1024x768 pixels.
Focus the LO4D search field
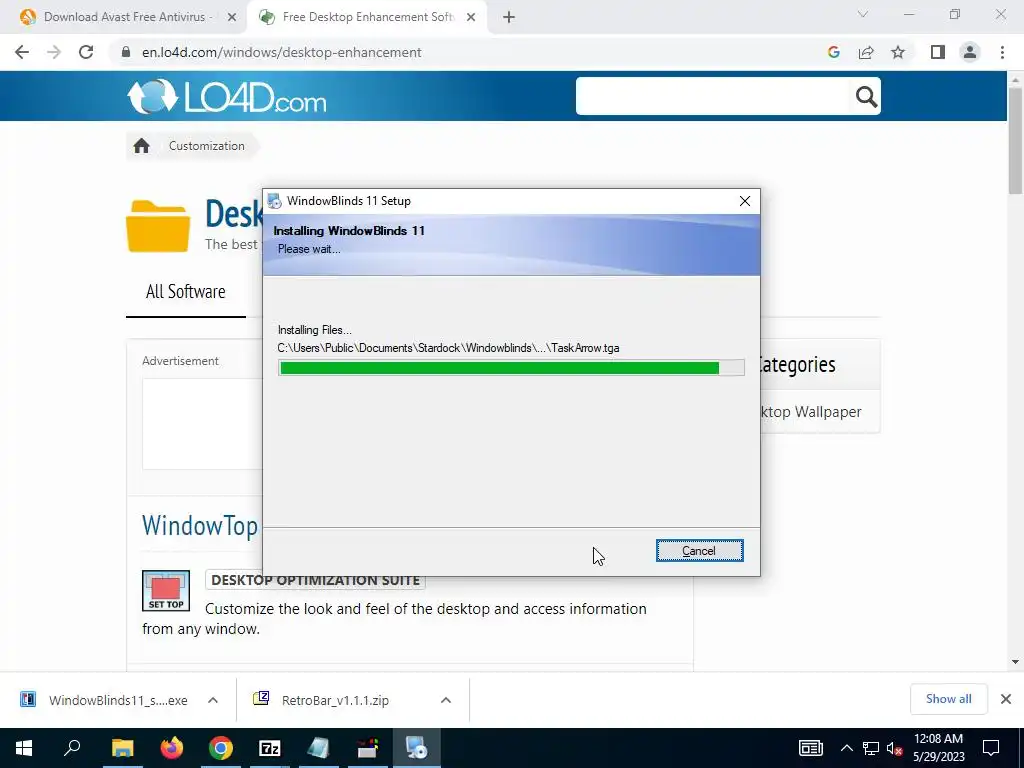pyautogui.click(x=712, y=96)
